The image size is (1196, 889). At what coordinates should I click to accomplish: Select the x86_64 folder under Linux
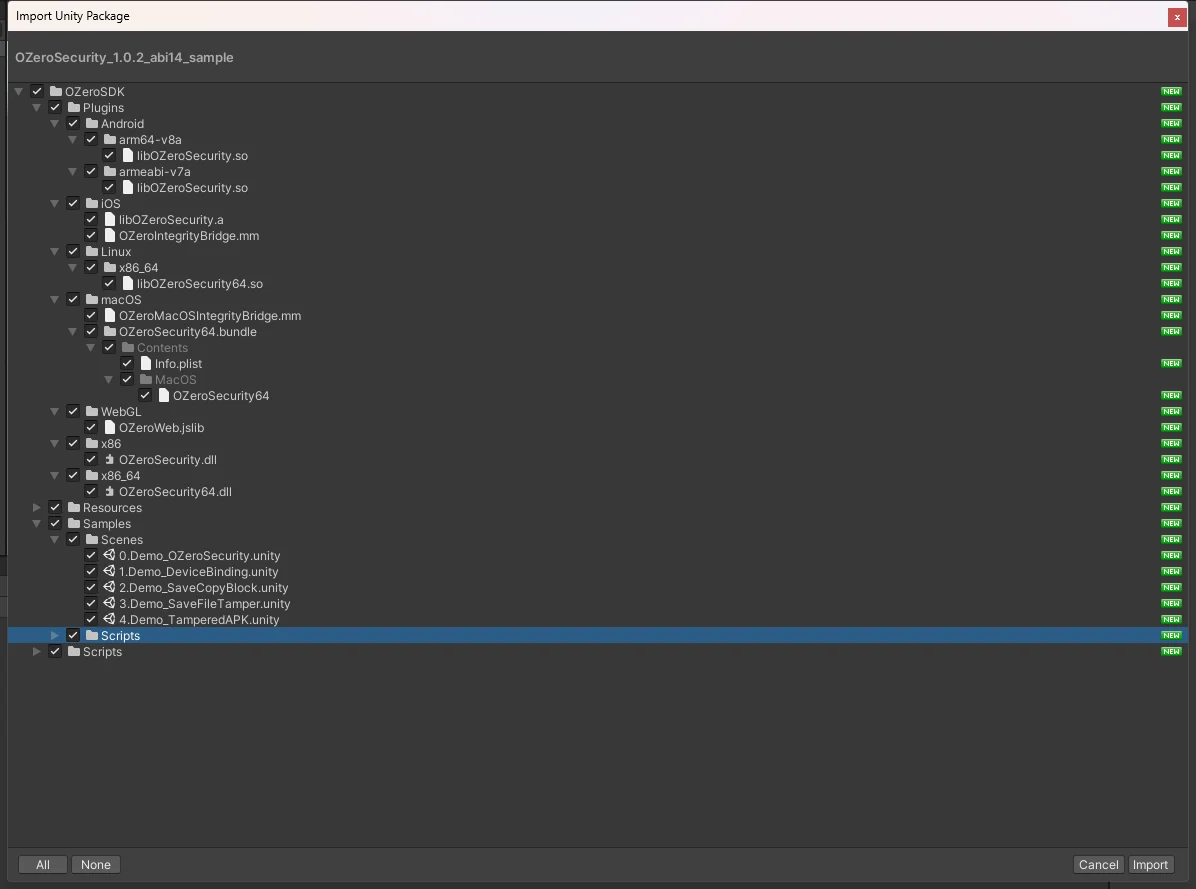(x=598, y=268)
